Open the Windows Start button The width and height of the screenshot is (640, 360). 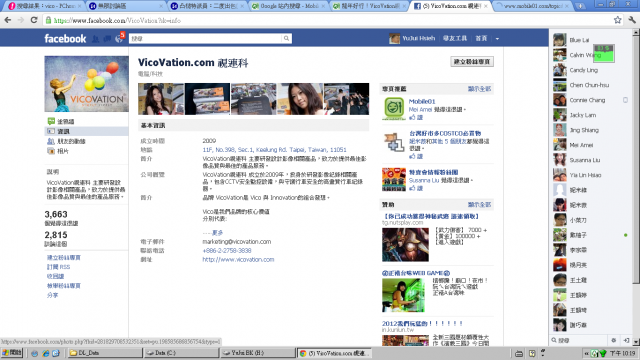point(12,353)
